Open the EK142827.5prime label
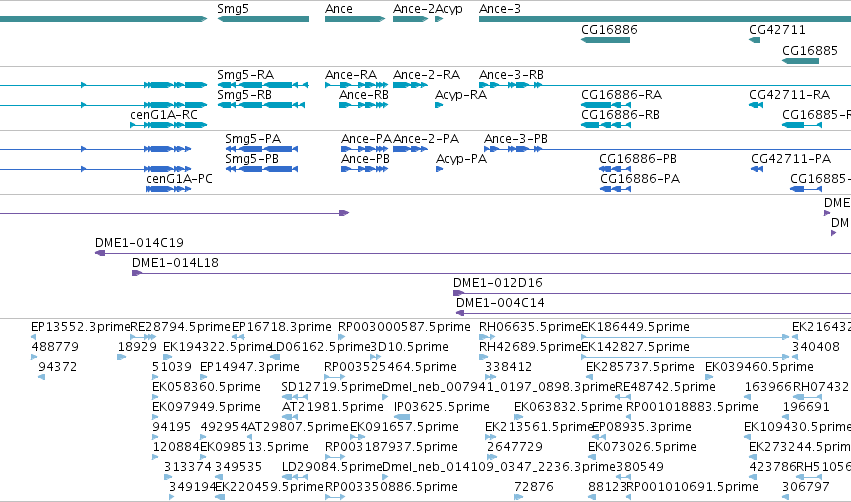 635,347
